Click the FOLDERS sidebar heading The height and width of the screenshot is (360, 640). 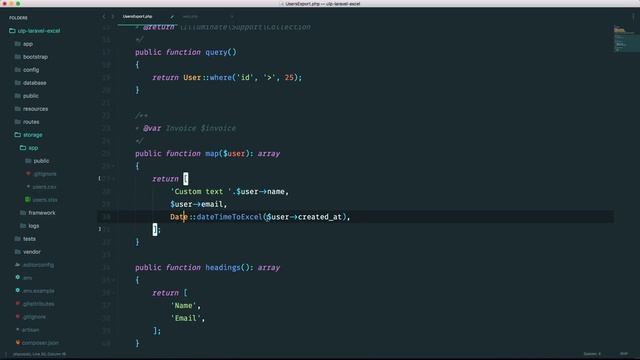coord(18,18)
